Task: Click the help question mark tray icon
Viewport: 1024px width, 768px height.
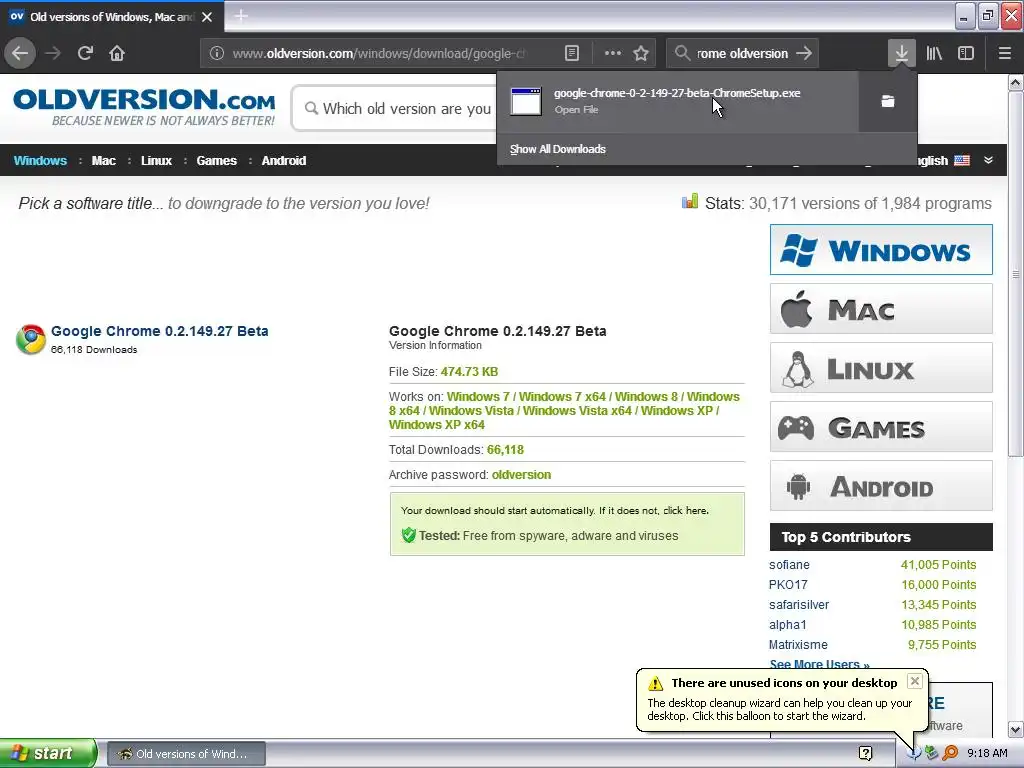Action: (x=866, y=754)
